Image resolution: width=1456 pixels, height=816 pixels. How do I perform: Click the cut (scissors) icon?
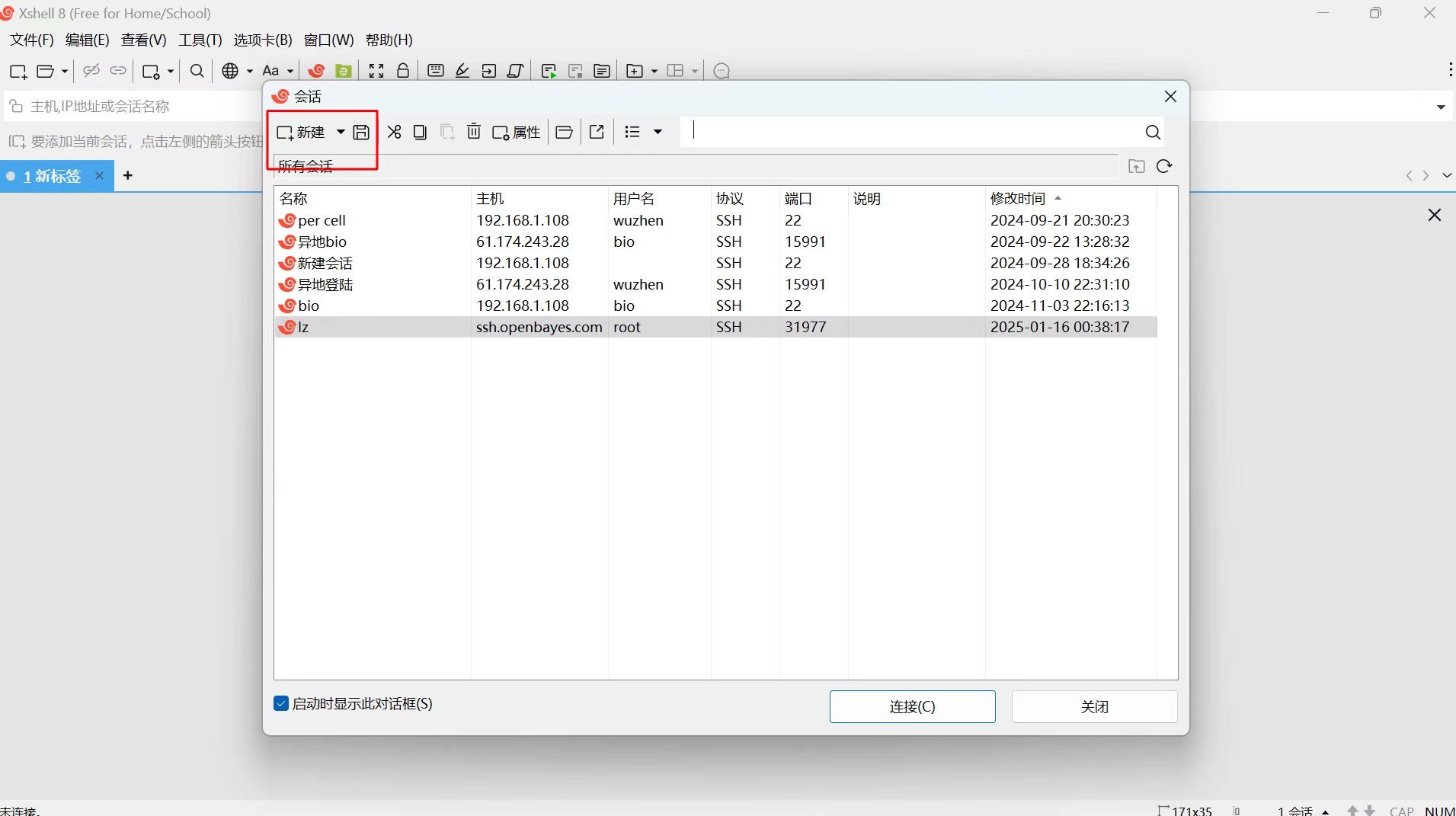(x=394, y=133)
